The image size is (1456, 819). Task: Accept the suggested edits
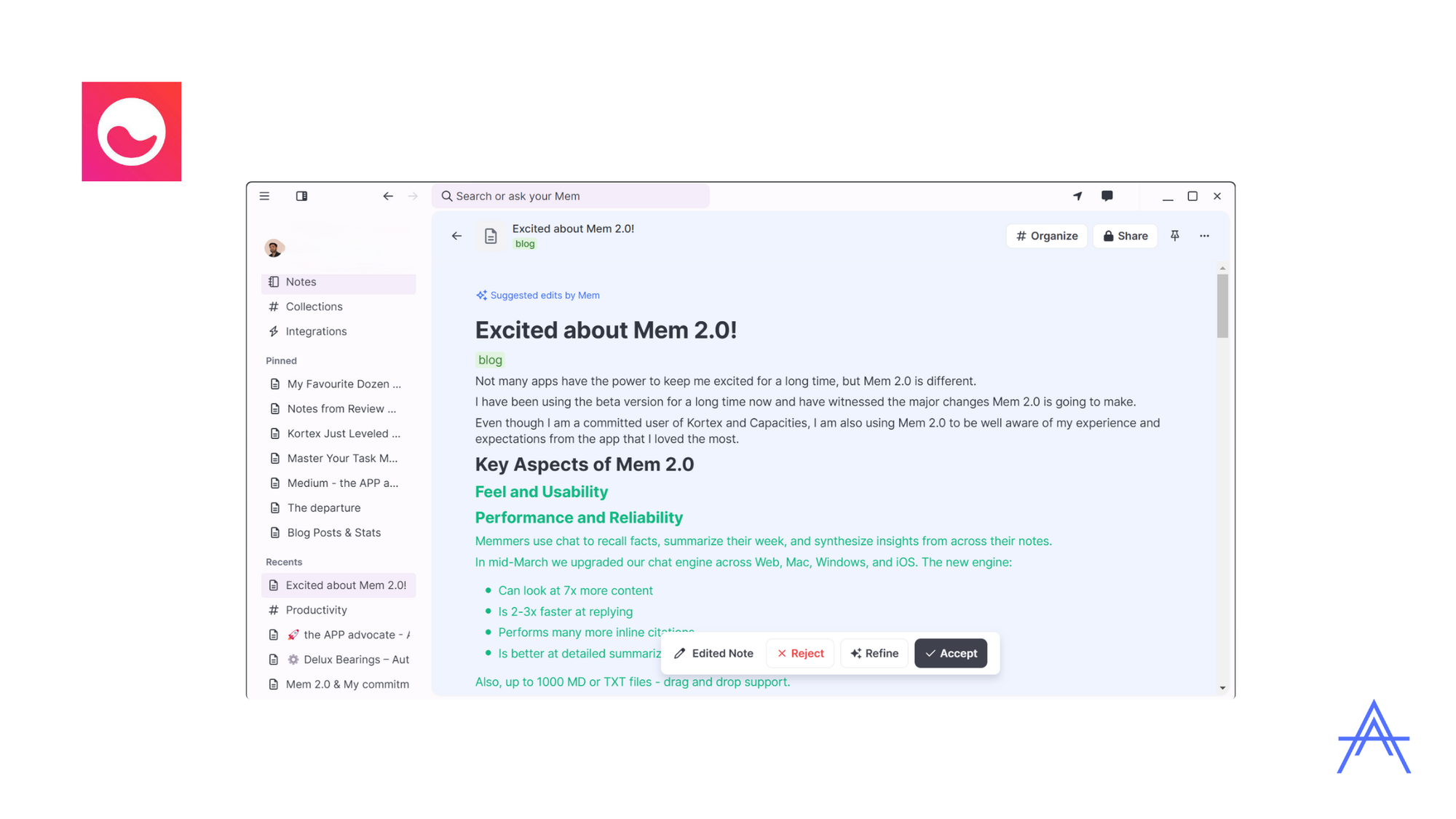coord(951,653)
